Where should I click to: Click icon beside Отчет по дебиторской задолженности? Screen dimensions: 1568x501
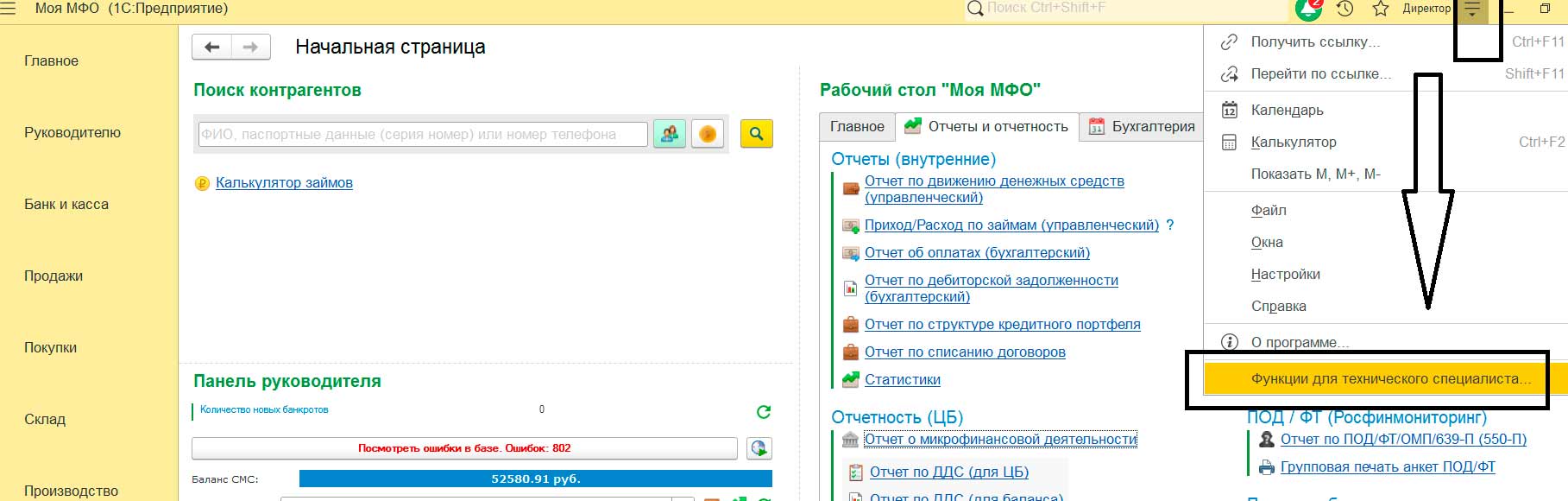851,289
